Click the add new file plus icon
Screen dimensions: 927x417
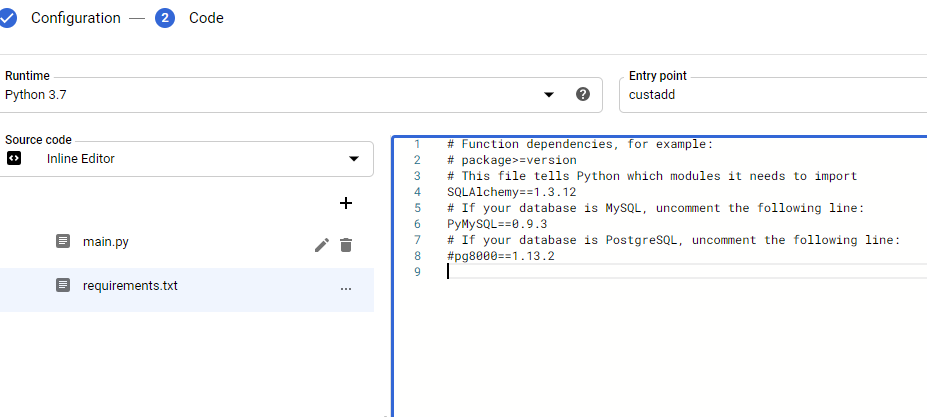[x=346, y=203]
